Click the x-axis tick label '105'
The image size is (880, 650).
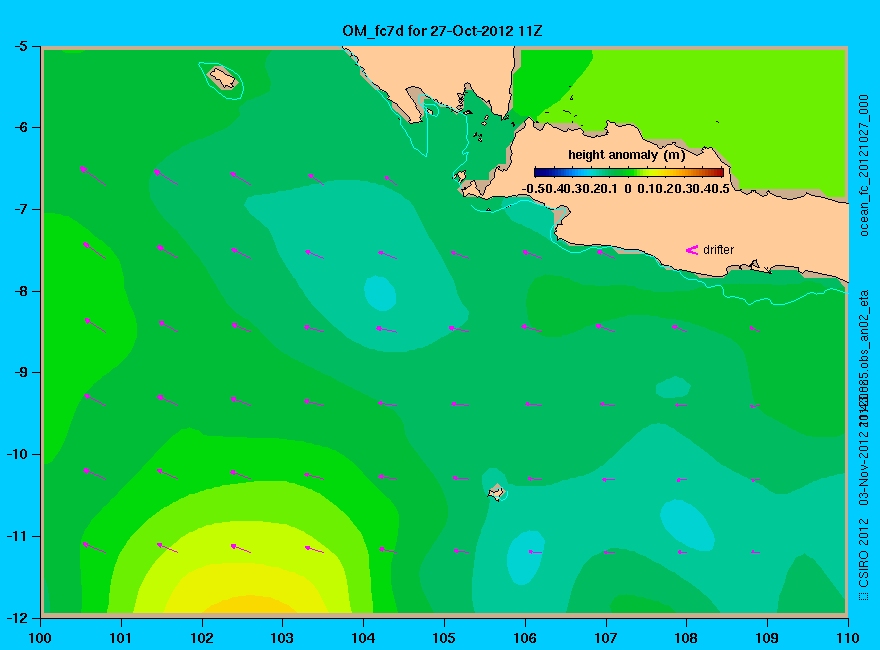(444, 638)
